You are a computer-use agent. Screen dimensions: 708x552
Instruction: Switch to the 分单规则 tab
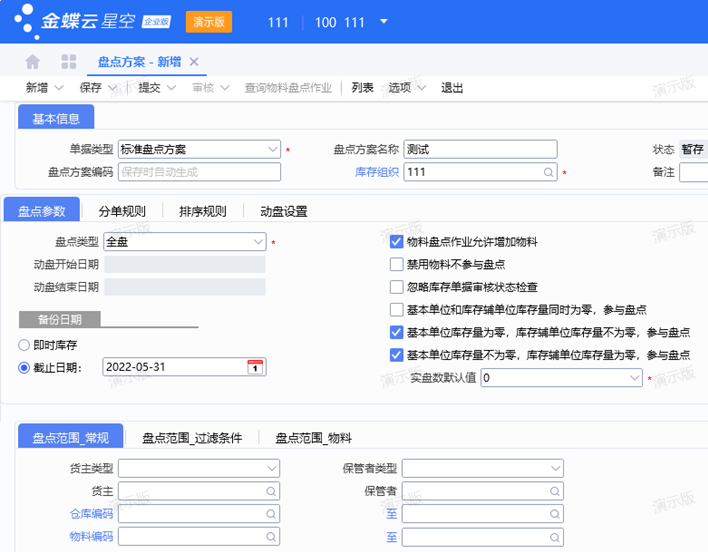coord(122,211)
